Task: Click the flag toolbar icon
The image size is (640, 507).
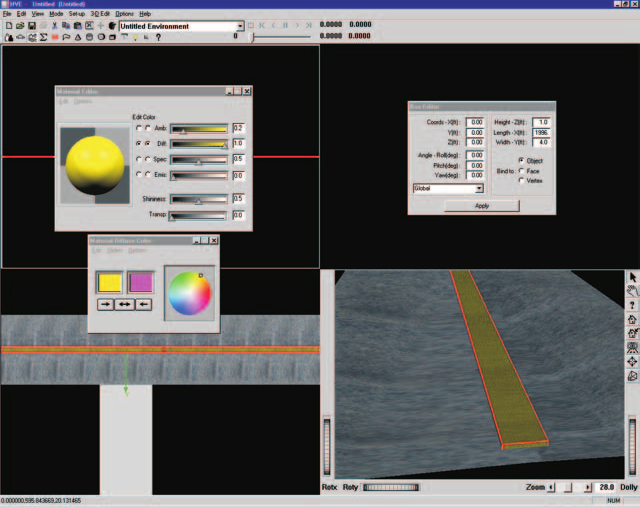Action: click(x=66, y=37)
